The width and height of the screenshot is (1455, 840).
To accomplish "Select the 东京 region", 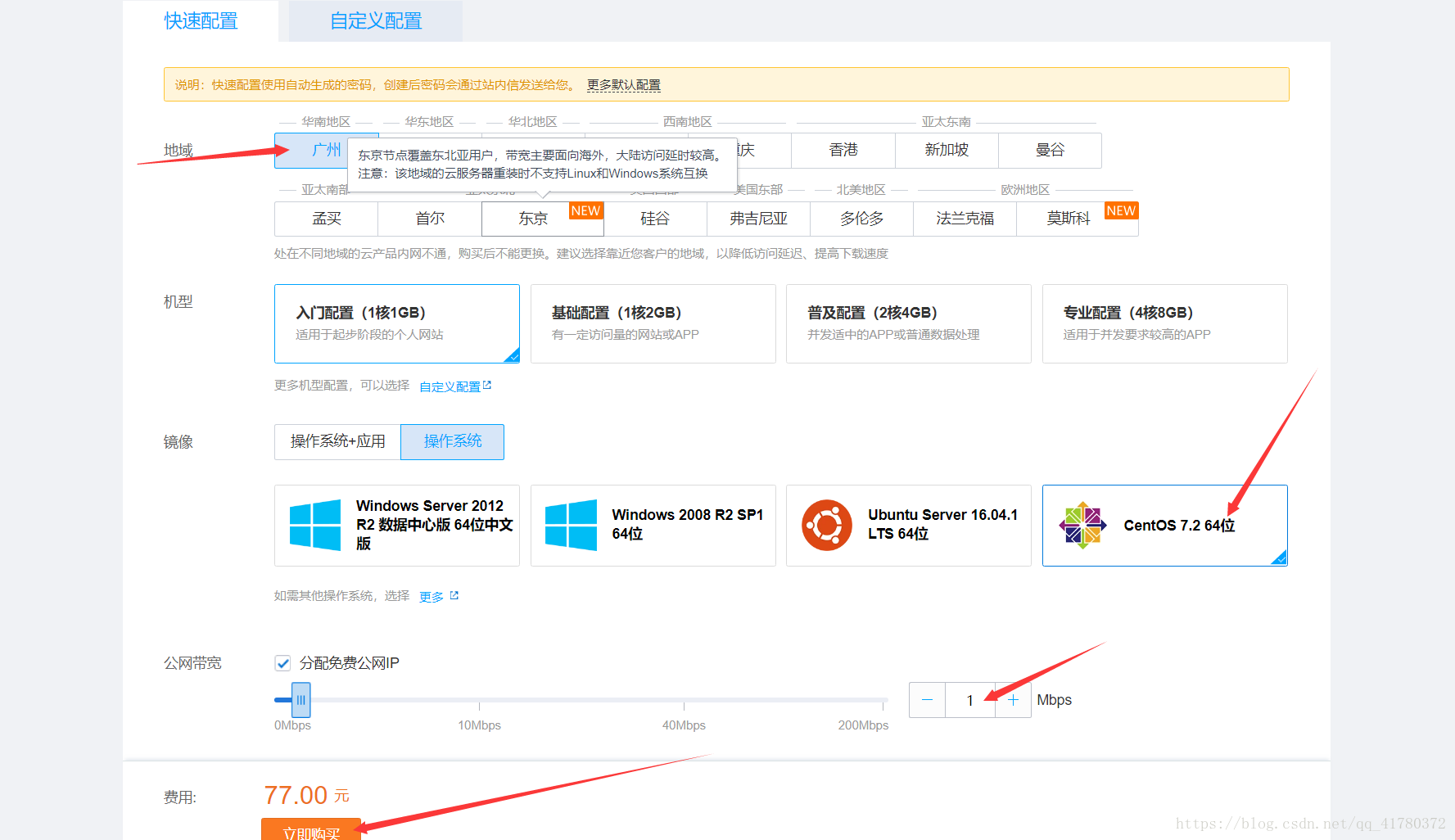I will click(x=533, y=219).
